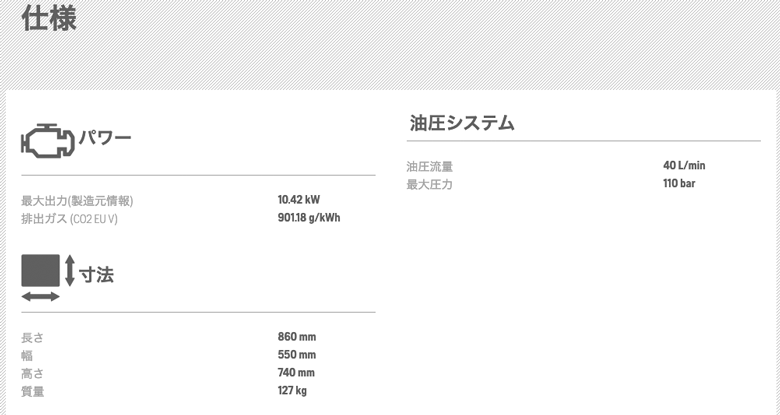Click the 740 mm height value

click(x=297, y=373)
